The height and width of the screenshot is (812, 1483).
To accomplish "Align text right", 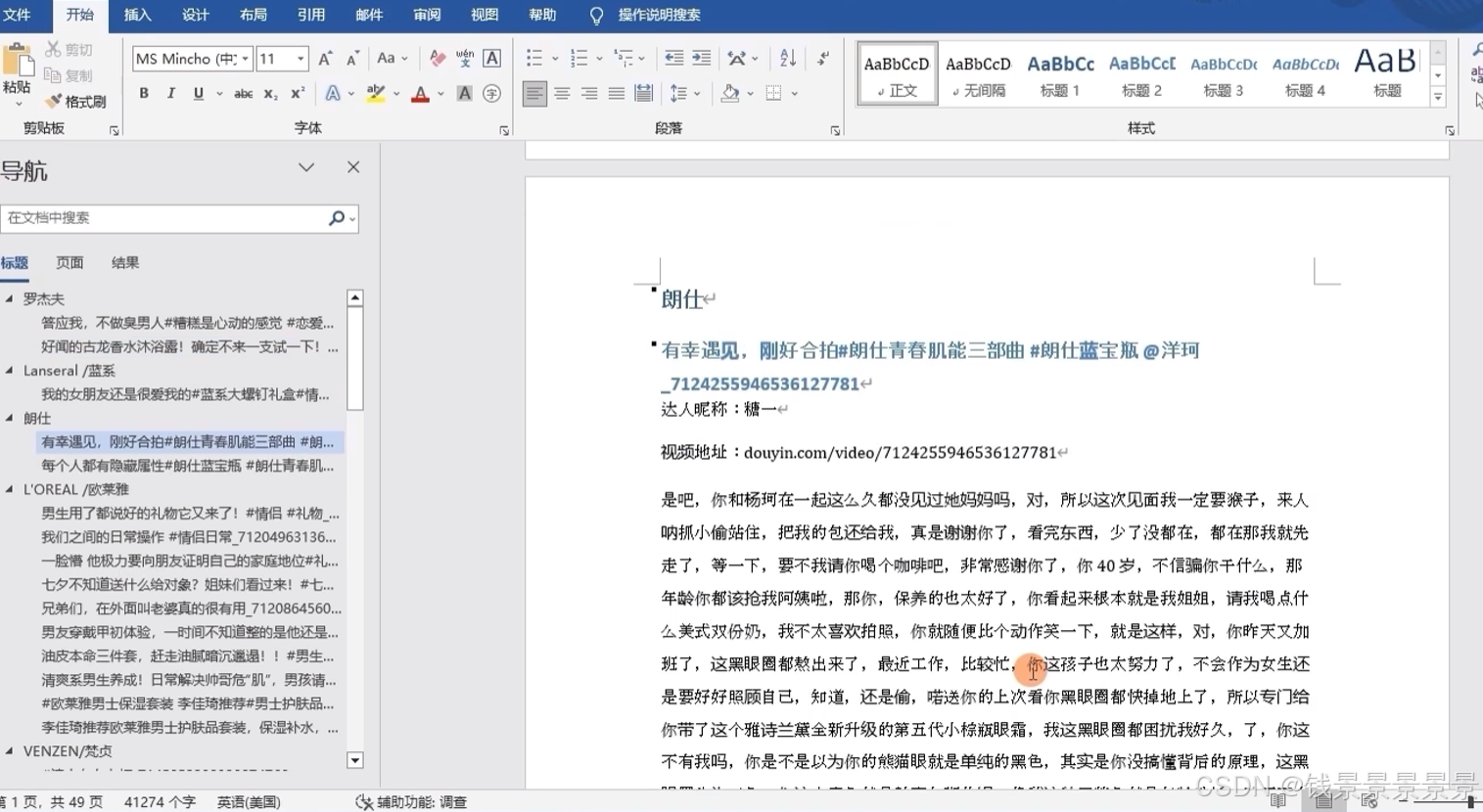I will pyautogui.click(x=589, y=94).
